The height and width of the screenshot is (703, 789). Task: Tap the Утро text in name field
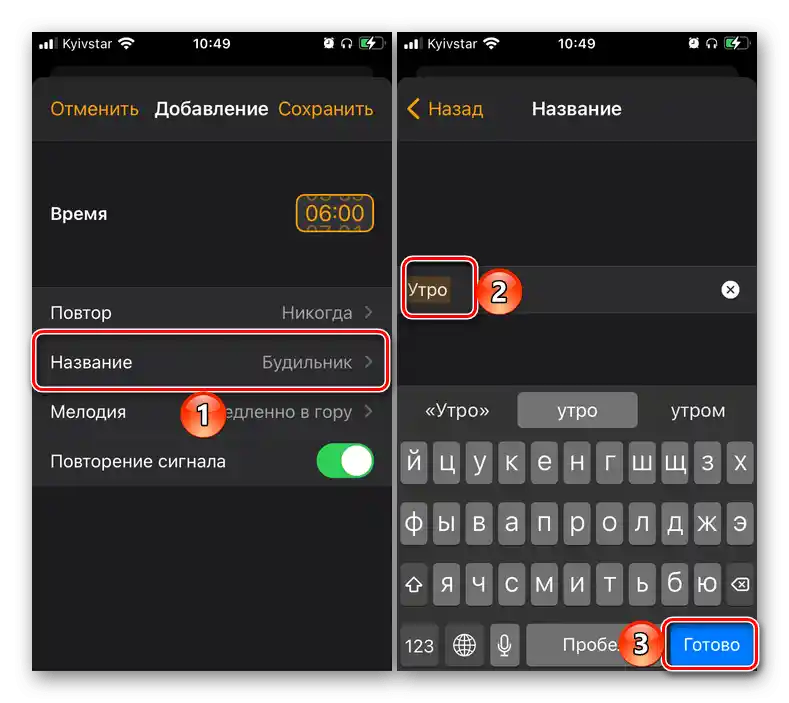click(x=428, y=290)
